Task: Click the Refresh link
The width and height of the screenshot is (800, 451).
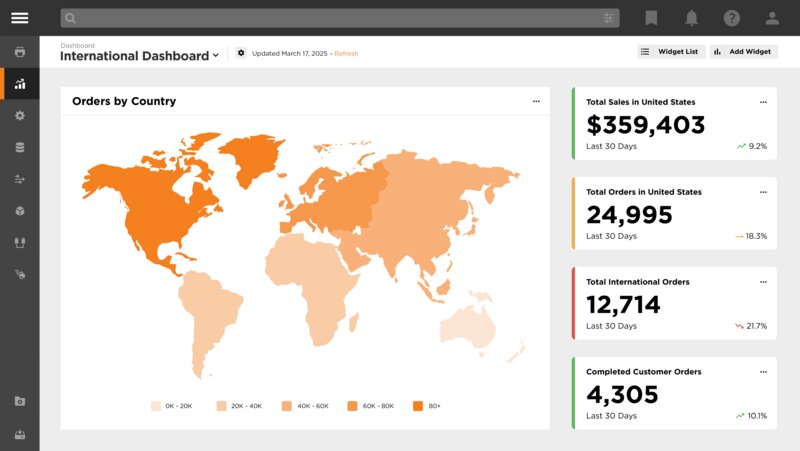Action: click(x=346, y=53)
